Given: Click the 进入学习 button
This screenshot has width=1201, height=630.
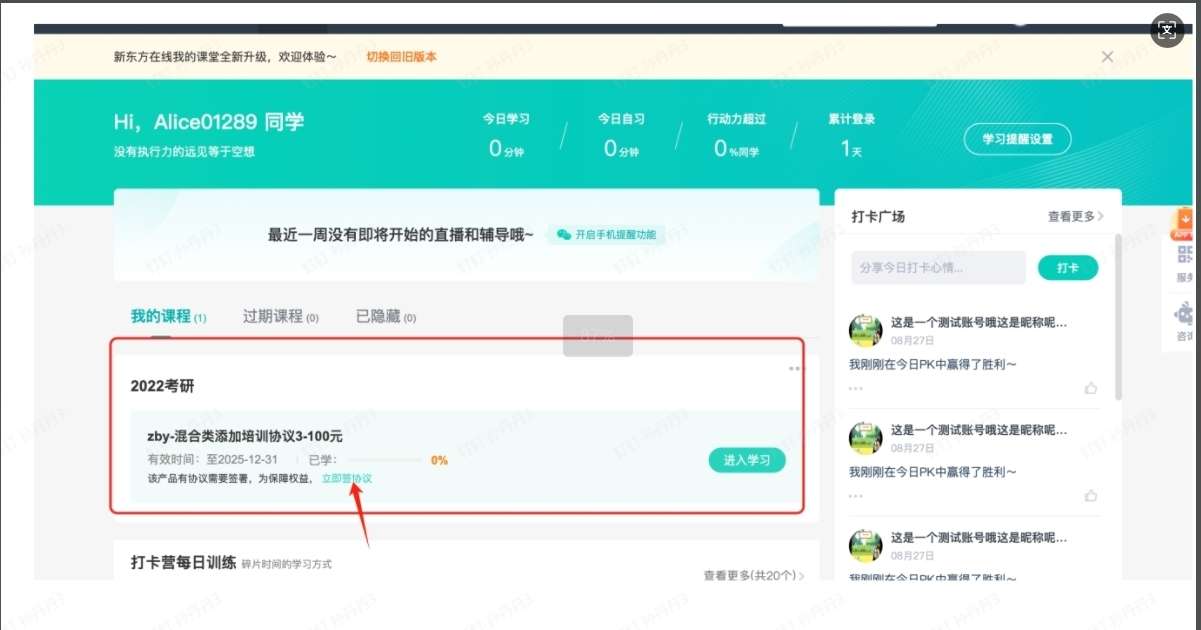Looking at the screenshot, I should coord(747,460).
